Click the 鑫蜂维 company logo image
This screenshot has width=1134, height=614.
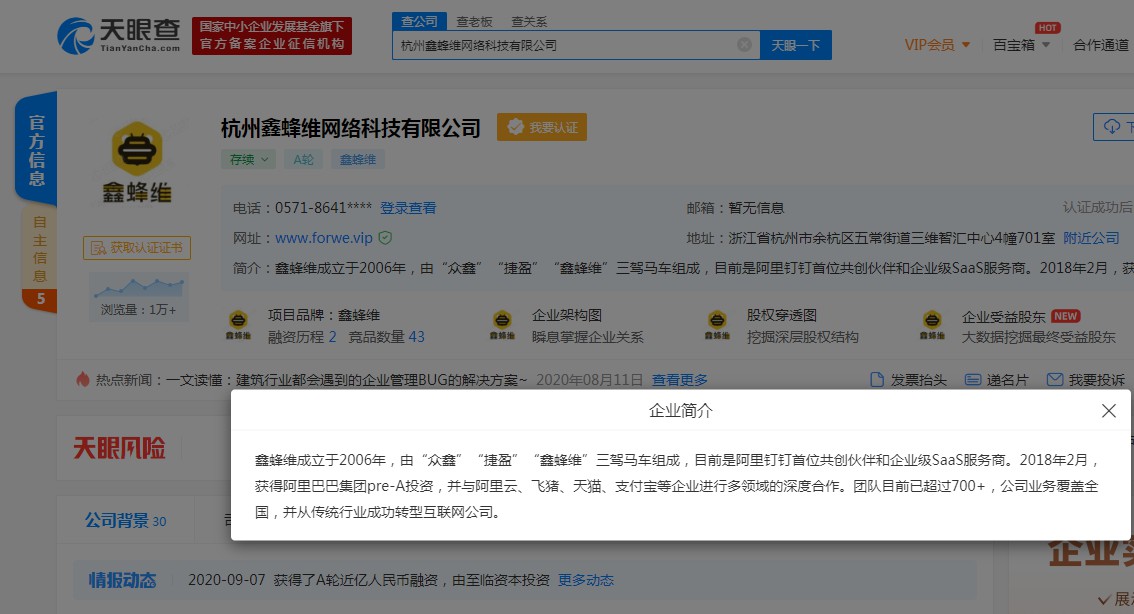pos(136,161)
